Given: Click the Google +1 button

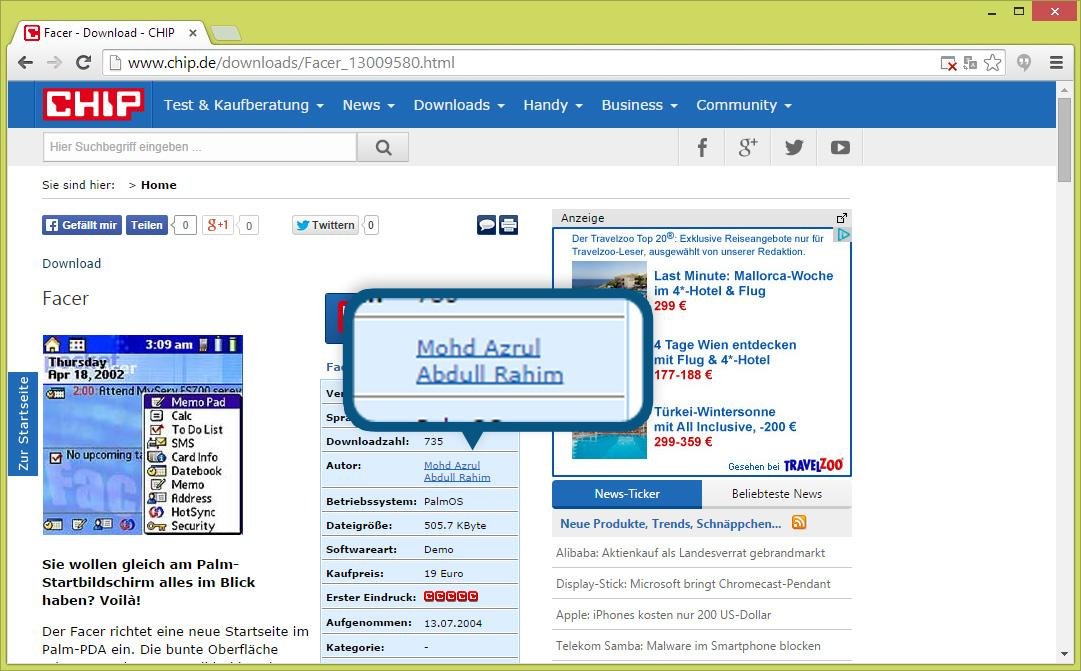Looking at the screenshot, I should (218, 225).
